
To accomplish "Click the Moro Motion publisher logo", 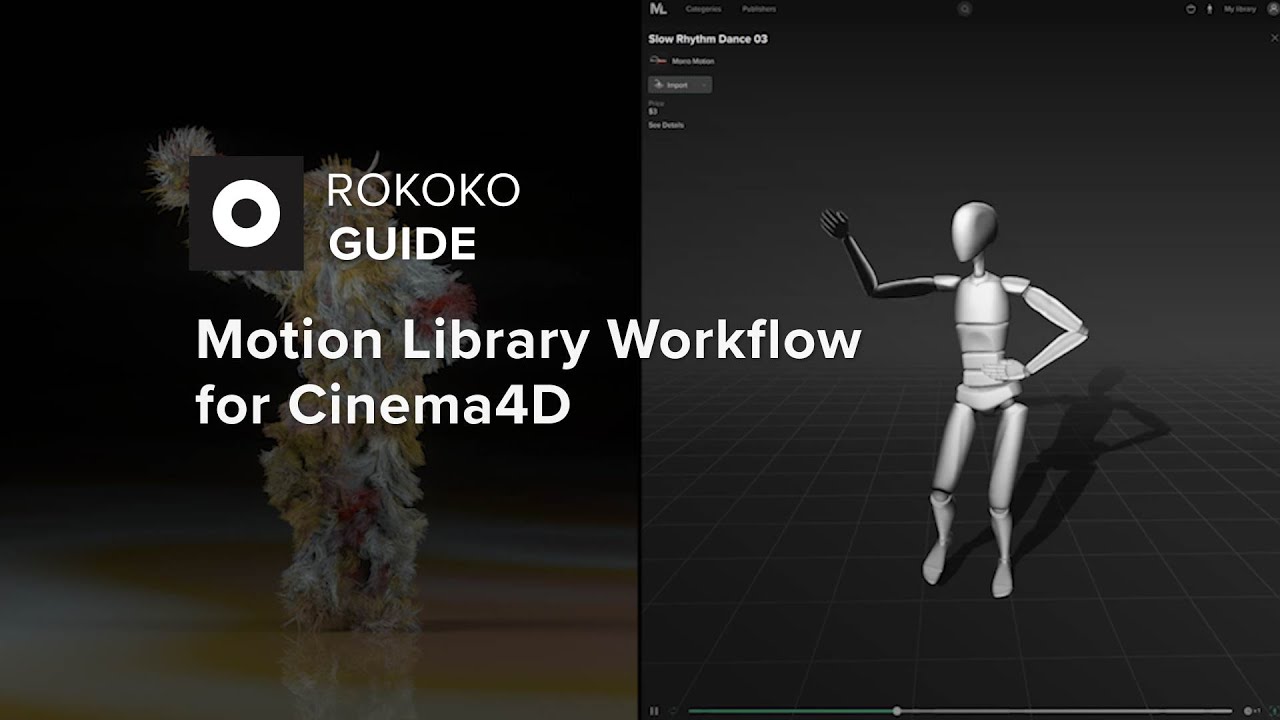I will 658,61.
